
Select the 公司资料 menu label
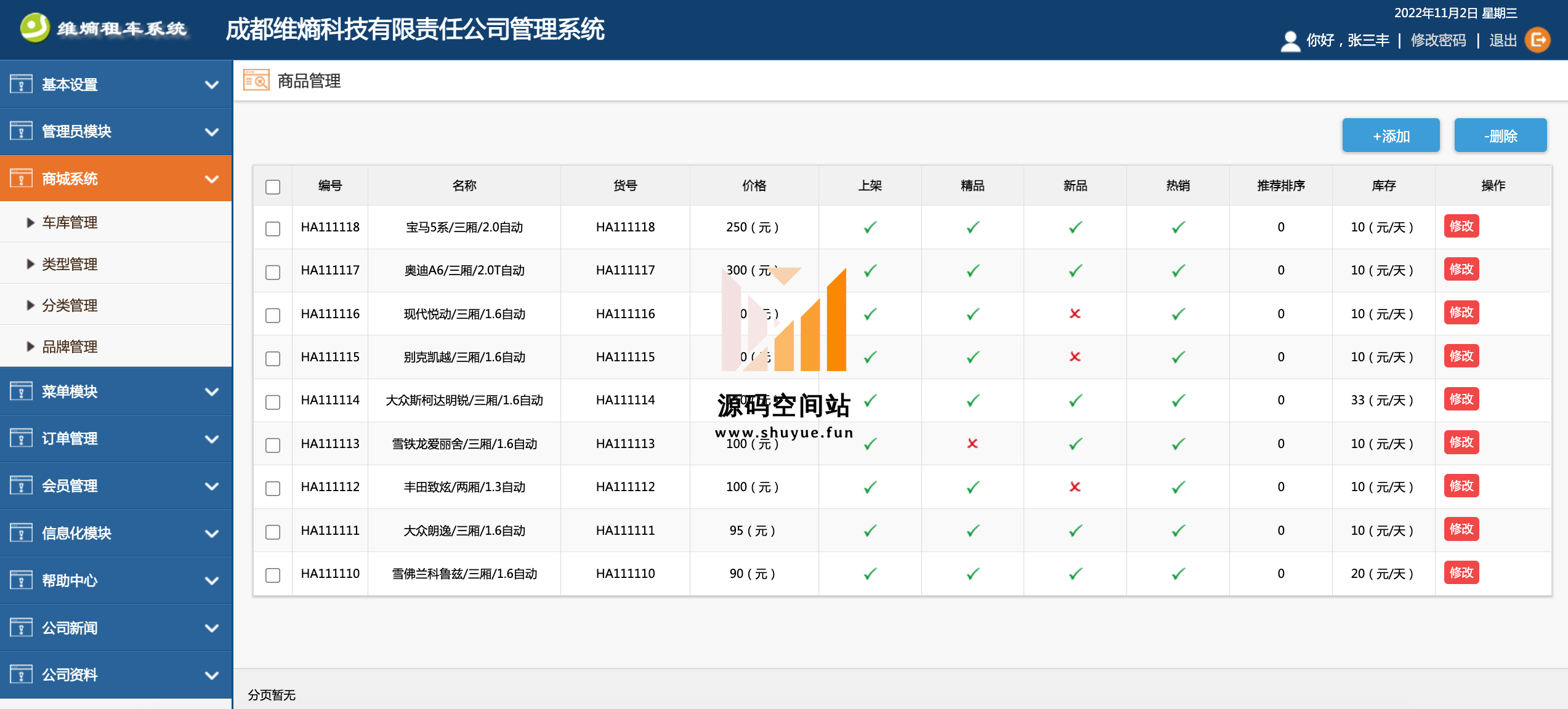(70, 675)
